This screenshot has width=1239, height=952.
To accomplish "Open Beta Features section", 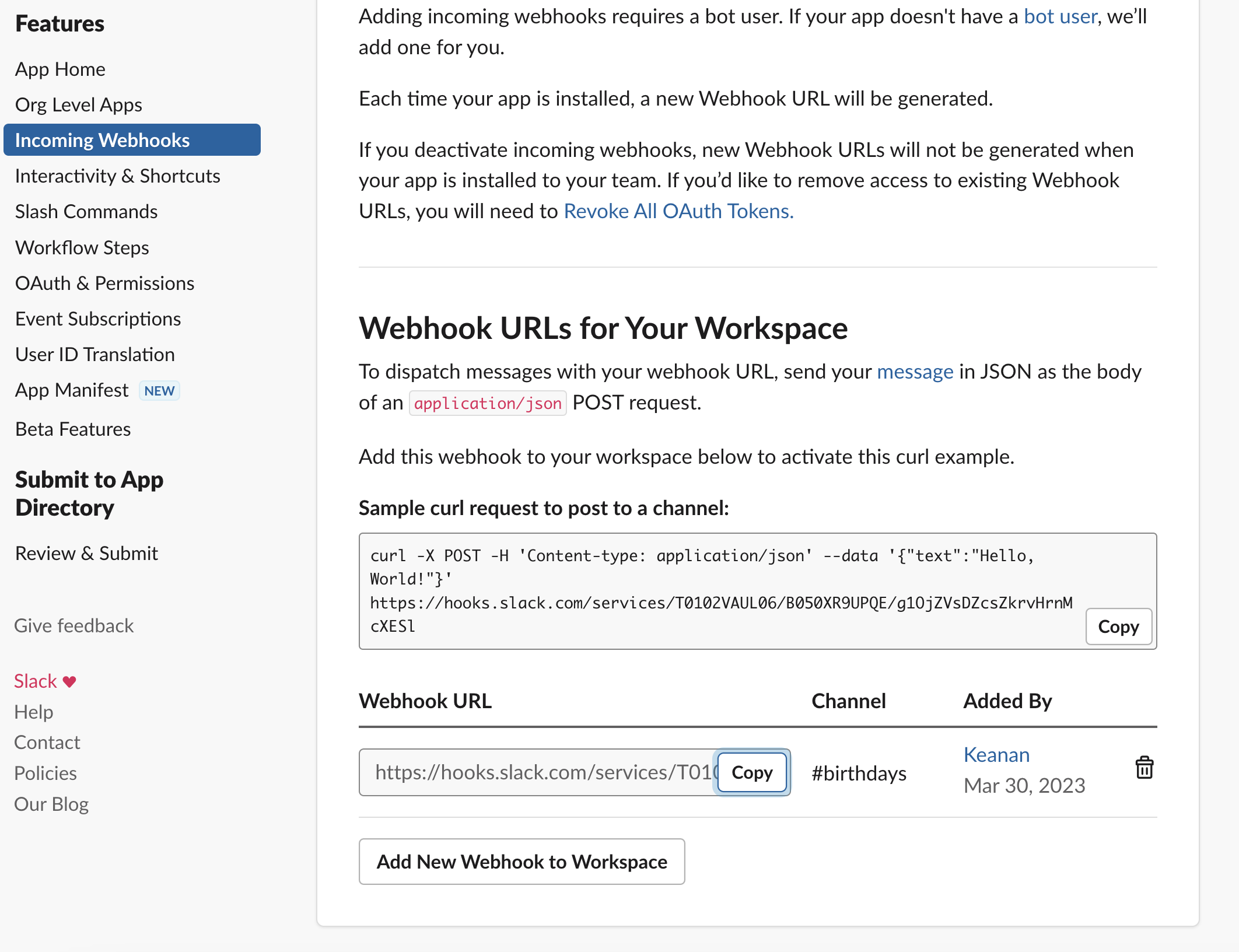I will click(x=73, y=429).
